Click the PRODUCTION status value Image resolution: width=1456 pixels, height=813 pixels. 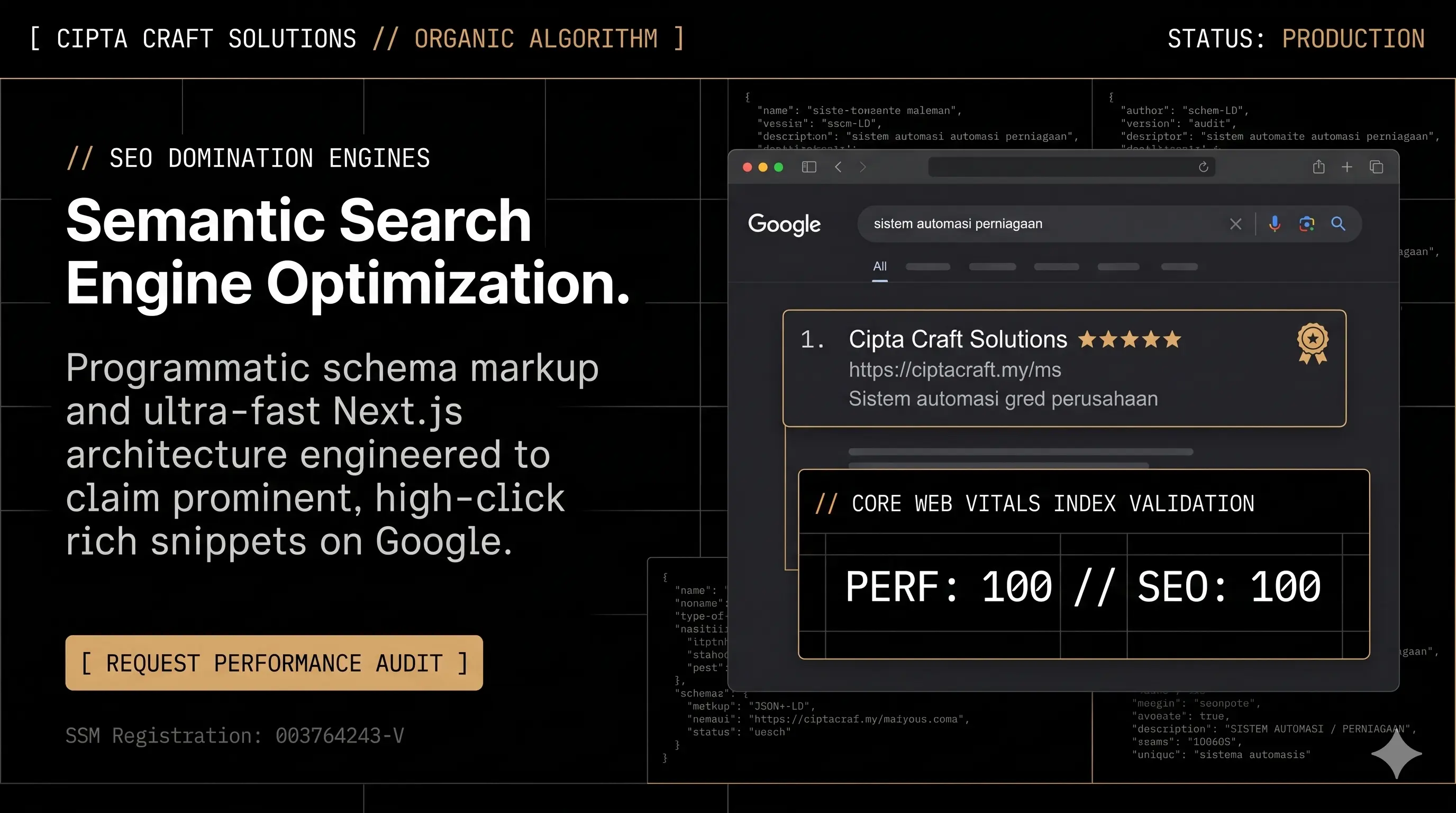[x=1353, y=39]
